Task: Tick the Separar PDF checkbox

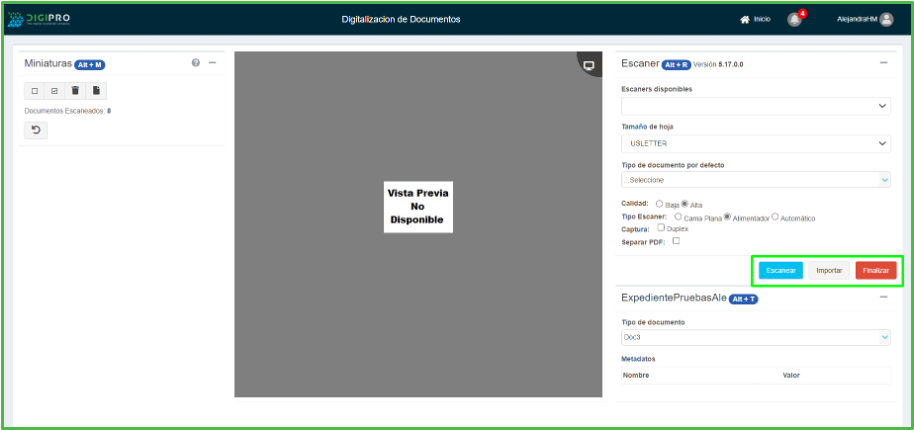Action: (x=676, y=241)
